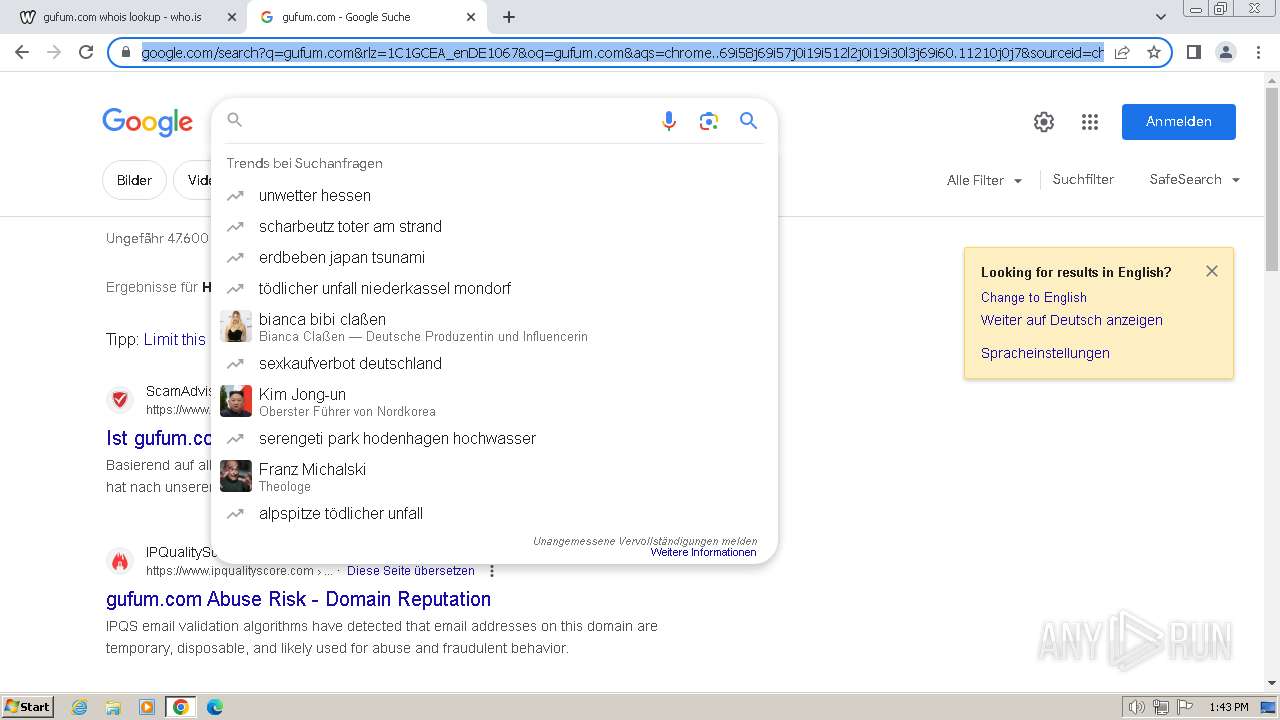Open more options for IPQualityScore result
Viewport: 1280px width, 720px height.
(492, 571)
